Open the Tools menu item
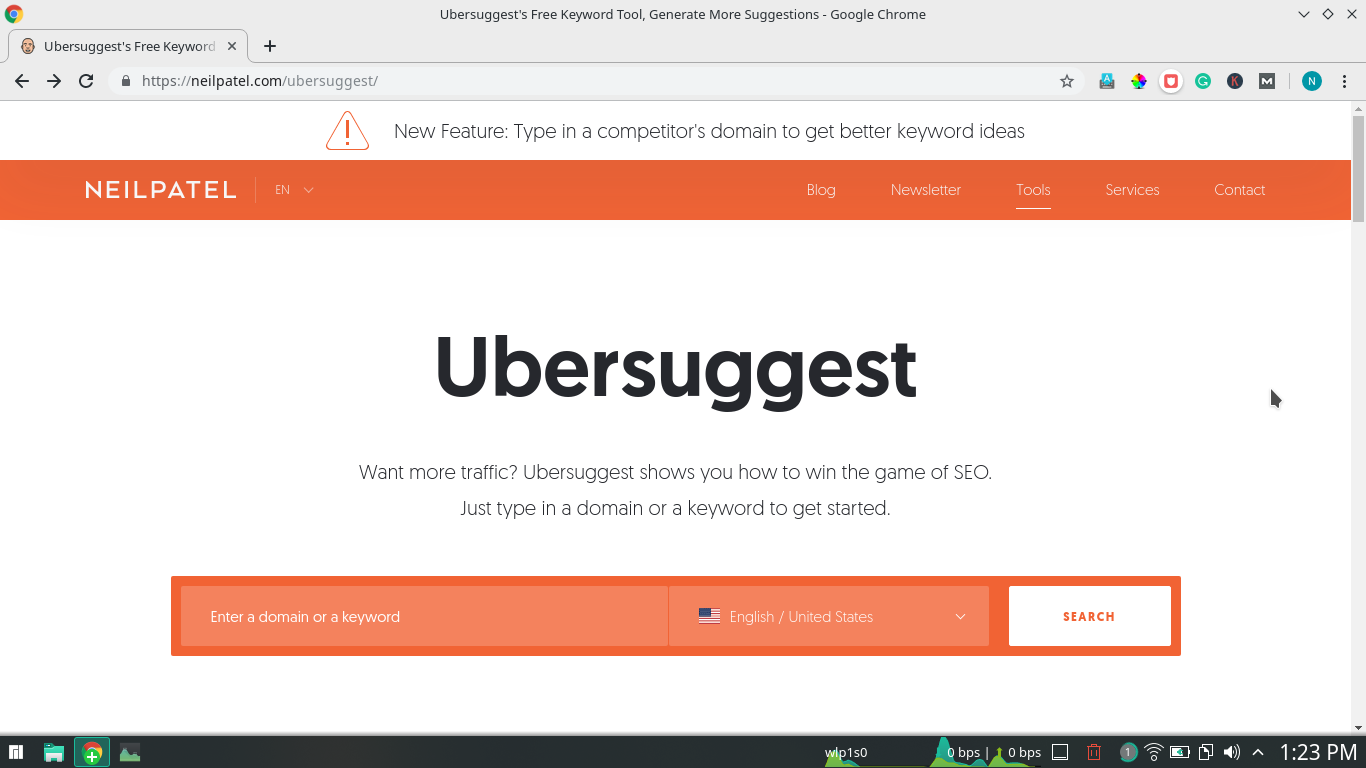The width and height of the screenshot is (1366, 768). click(1033, 190)
